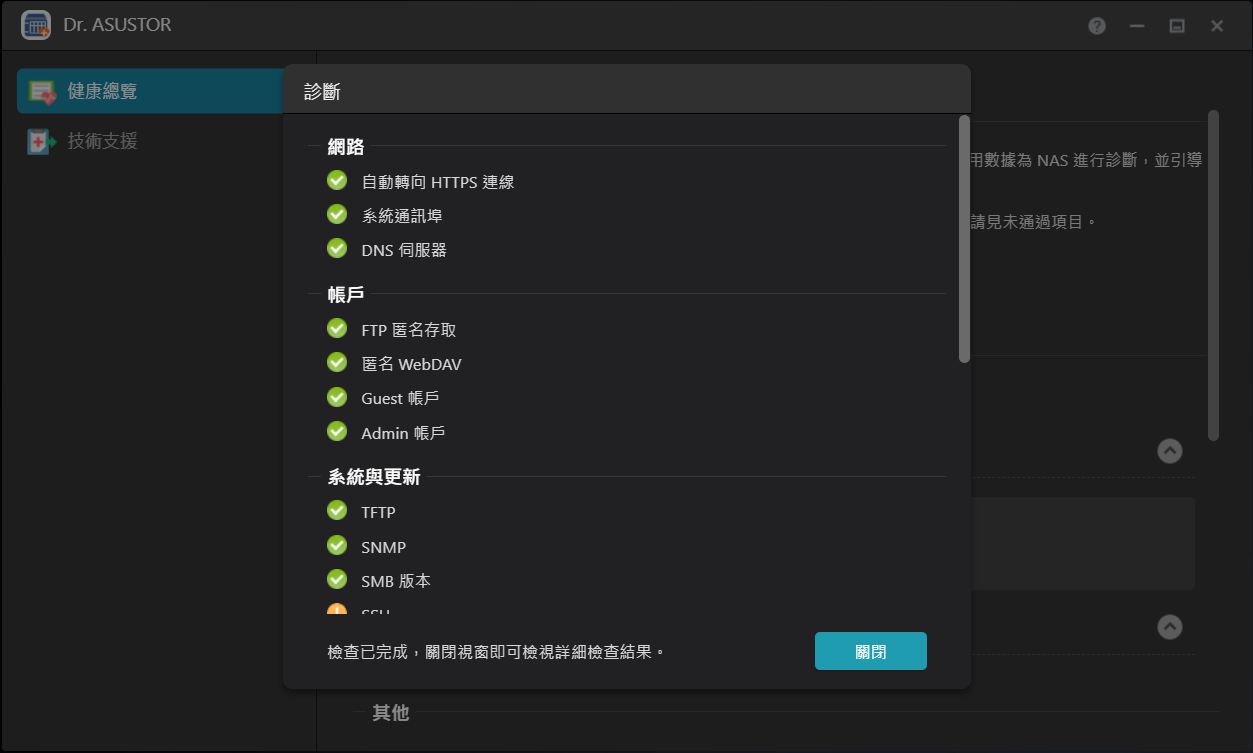Click the diagnosis dialog scrollbar
The height and width of the screenshot is (753, 1253).
tap(964, 240)
